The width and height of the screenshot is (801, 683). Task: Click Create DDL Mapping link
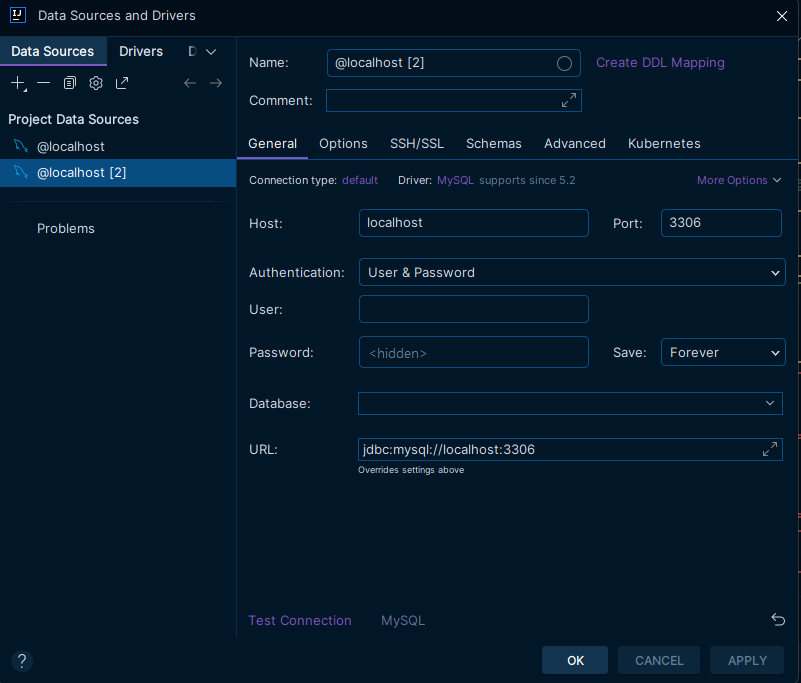click(660, 62)
